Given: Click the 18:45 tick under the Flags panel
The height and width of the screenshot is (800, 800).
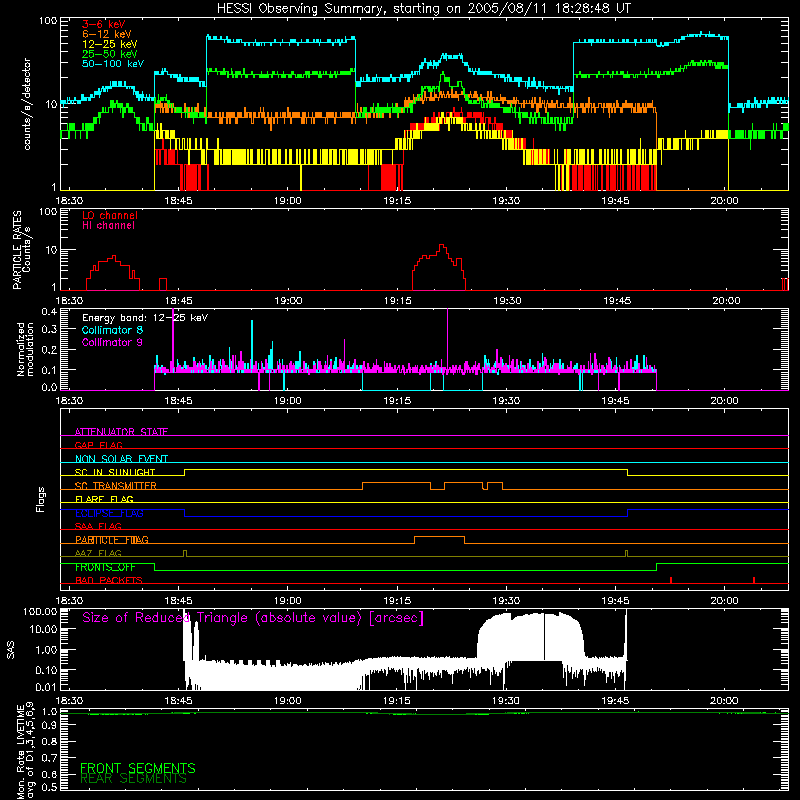Looking at the screenshot, I should tap(179, 601).
